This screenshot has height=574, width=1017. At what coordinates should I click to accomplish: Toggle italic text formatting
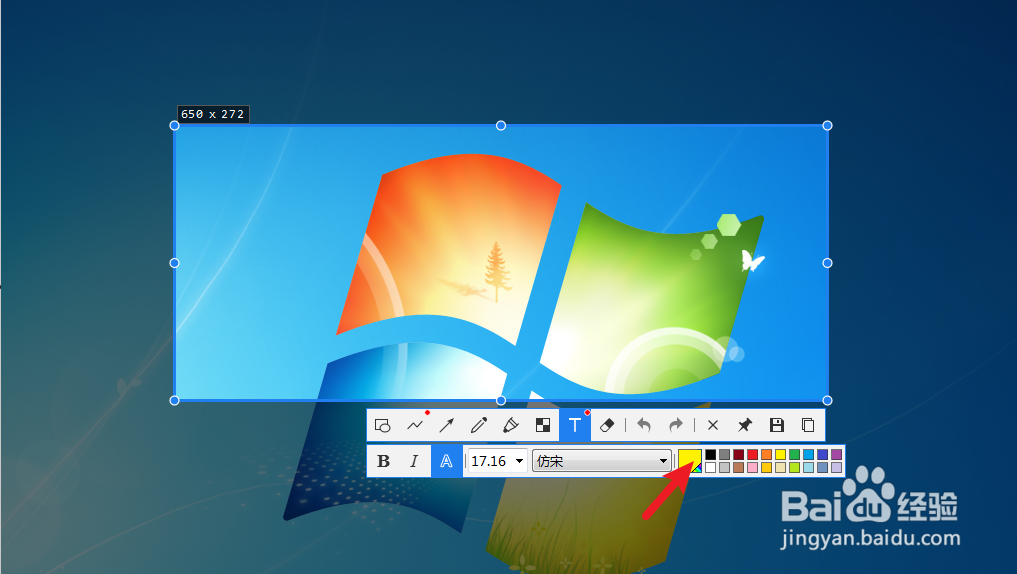pyautogui.click(x=414, y=461)
